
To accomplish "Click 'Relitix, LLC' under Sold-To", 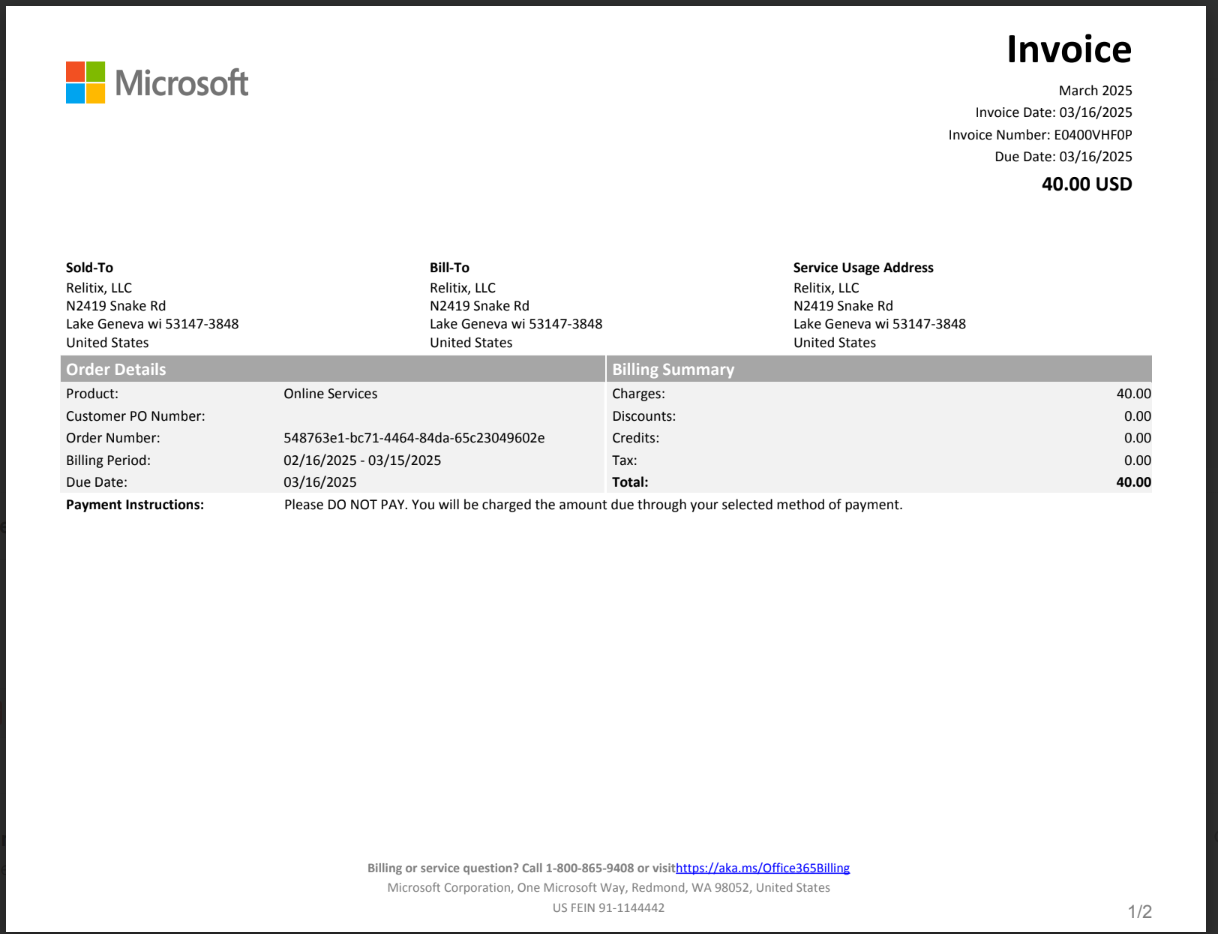I will pyautogui.click(x=99, y=288).
